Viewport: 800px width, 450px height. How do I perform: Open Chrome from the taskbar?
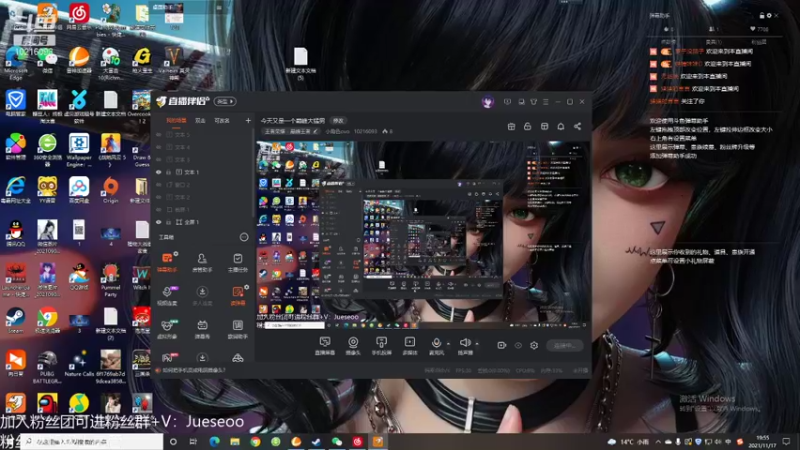click(x=255, y=441)
